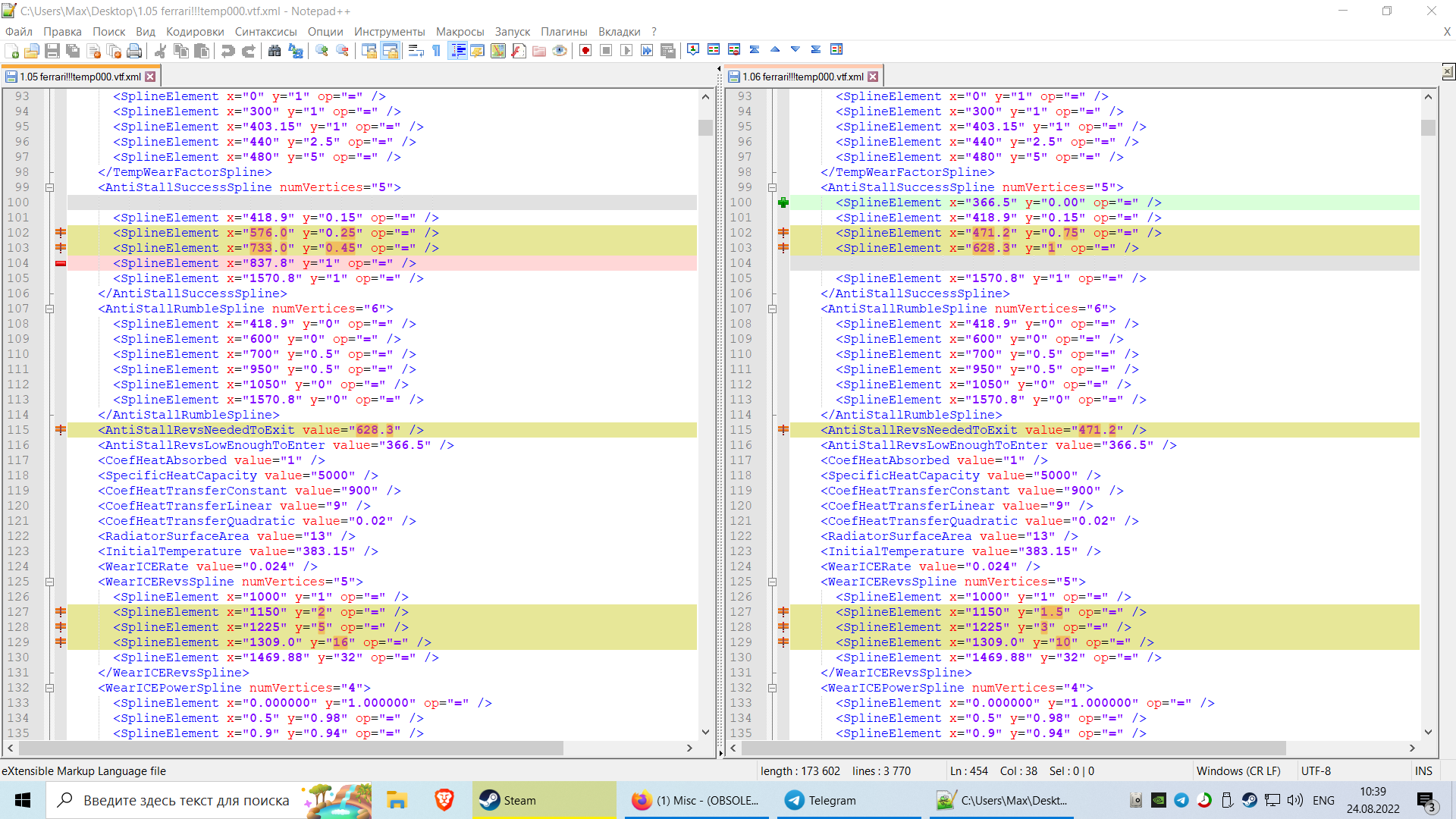Viewport: 1456px width, 819px height.
Task: Collapse WearICEPowerSpline fold in right pane
Action: click(x=772, y=688)
